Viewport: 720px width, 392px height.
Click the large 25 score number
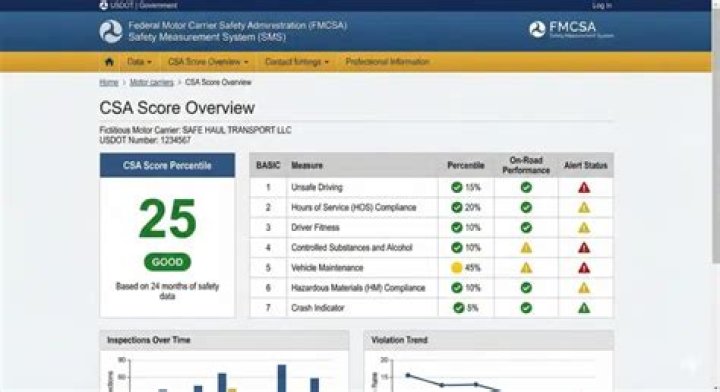[167, 219]
